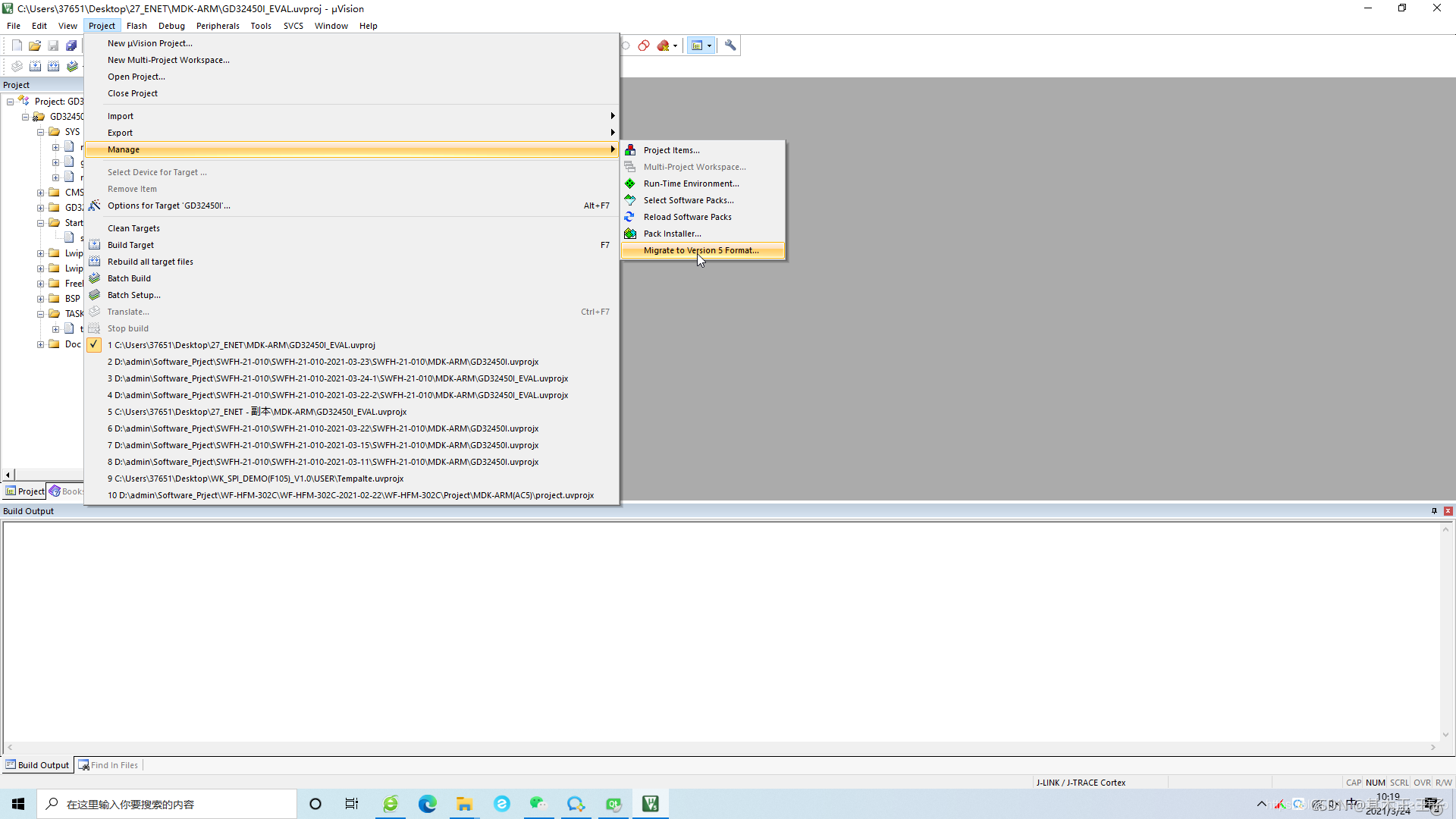Image resolution: width=1456 pixels, height=819 pixels.
Task: Click the Rebuild all target files icon
Action: tap(95, 262)
